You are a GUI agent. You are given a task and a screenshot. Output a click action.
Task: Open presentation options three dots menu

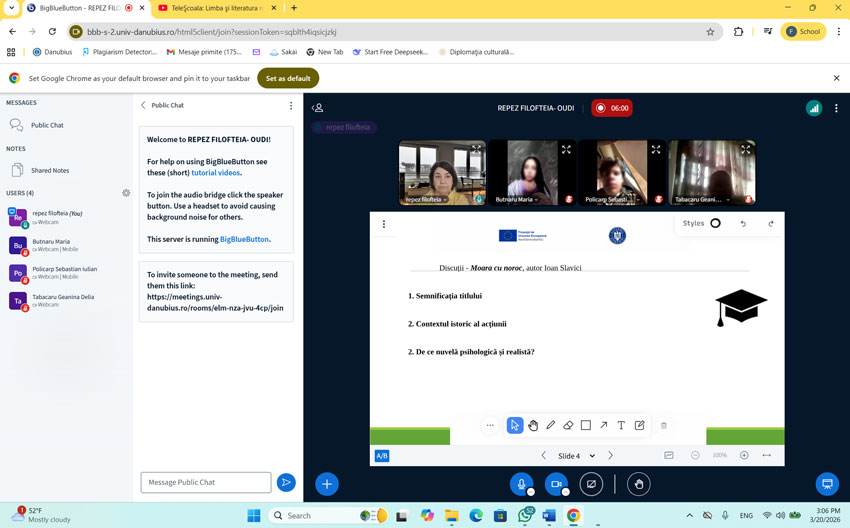pyautogui.click(x=384, y=224)
